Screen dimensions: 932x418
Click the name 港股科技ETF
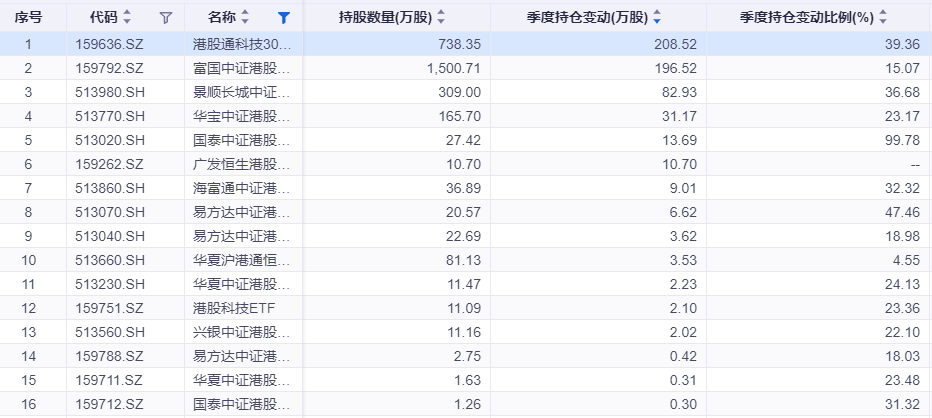234,308
